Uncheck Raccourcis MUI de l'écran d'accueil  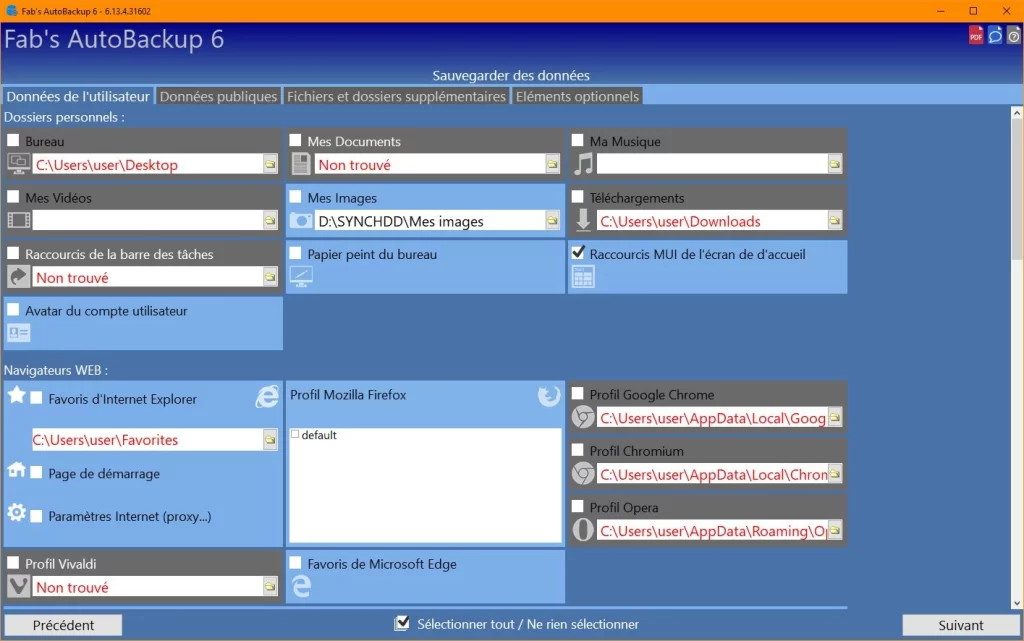(577, 253)
